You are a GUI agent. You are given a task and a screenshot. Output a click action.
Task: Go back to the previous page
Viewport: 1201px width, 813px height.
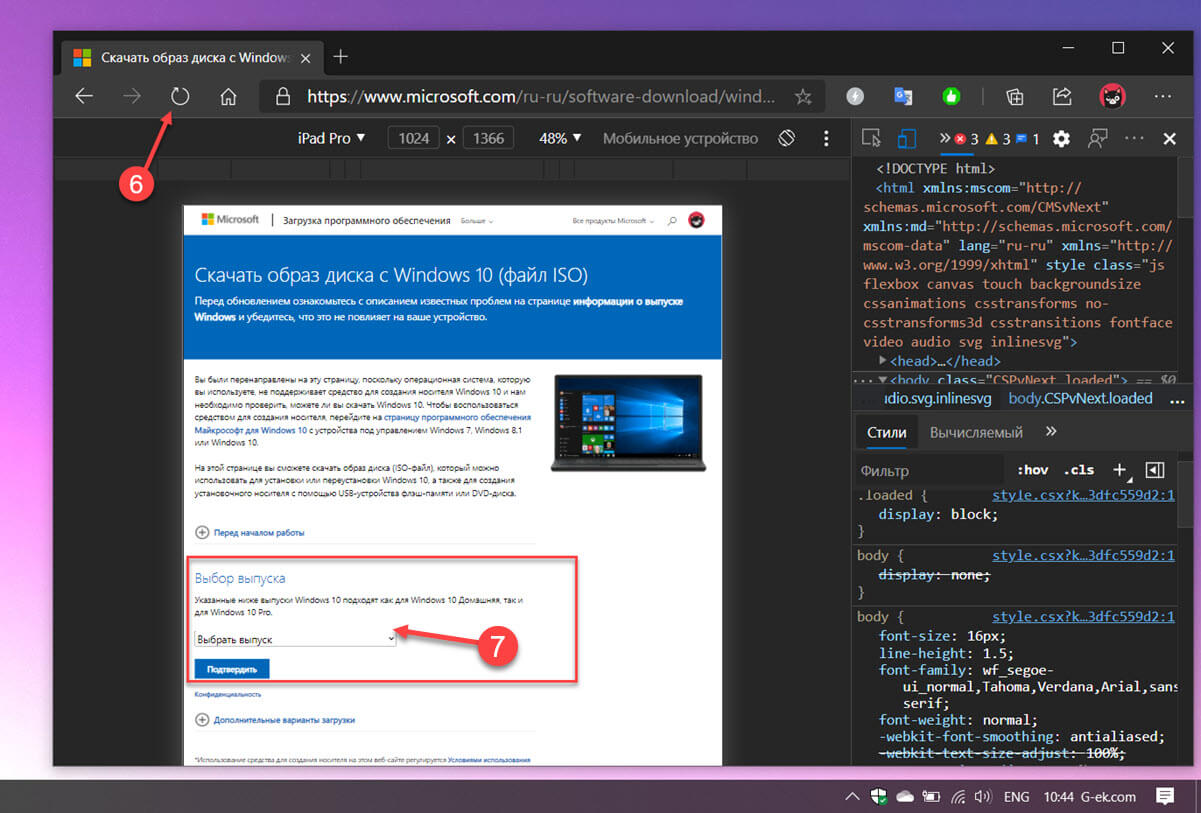point(84,97)
